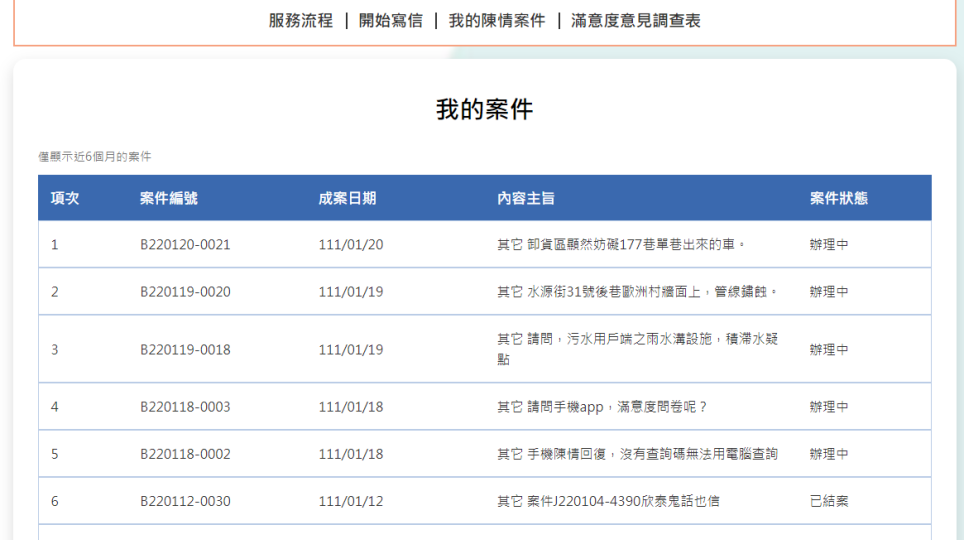Click the 成案日期 column header

coord(347,198)
